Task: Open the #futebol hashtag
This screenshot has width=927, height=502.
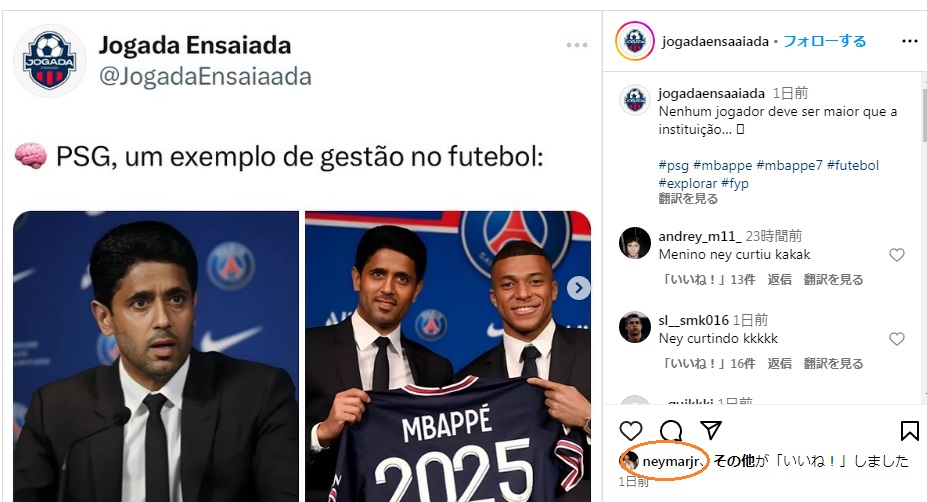Action: pos(853,165)
